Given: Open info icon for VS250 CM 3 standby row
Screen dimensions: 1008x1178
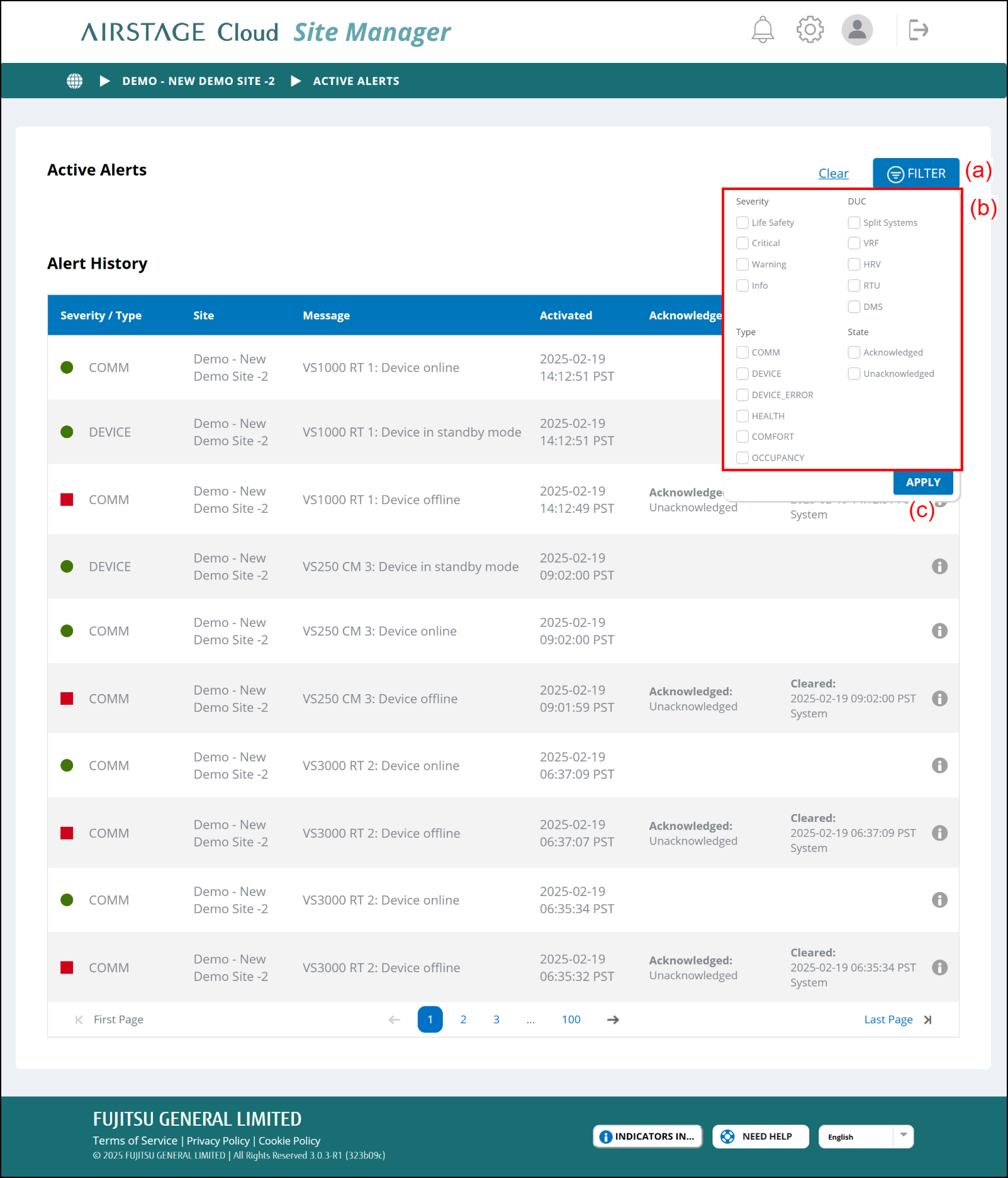Looking at the screenshot, I should [939, 566].
